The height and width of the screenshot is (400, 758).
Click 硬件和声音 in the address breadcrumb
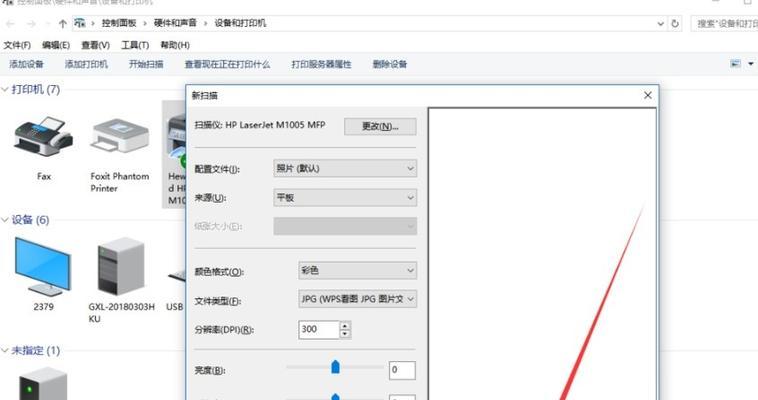(175, 23)
